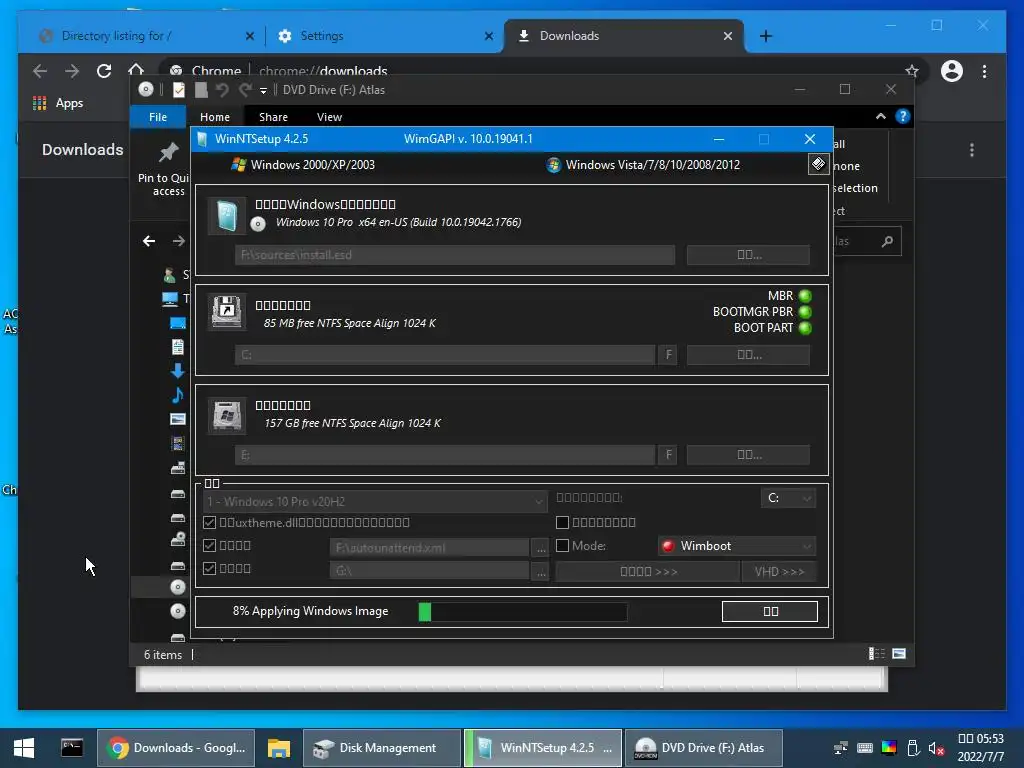Toggle the drivers checkbox beside G:\ path
Screen dimensions: 1024x768
[x=209, y=568]
